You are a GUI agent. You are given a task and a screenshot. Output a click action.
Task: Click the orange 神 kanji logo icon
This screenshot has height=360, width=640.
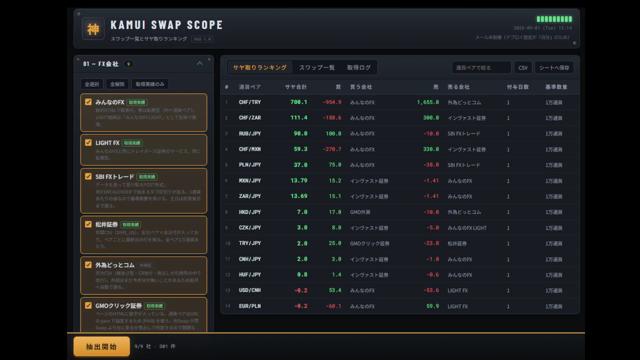(93, 29)
